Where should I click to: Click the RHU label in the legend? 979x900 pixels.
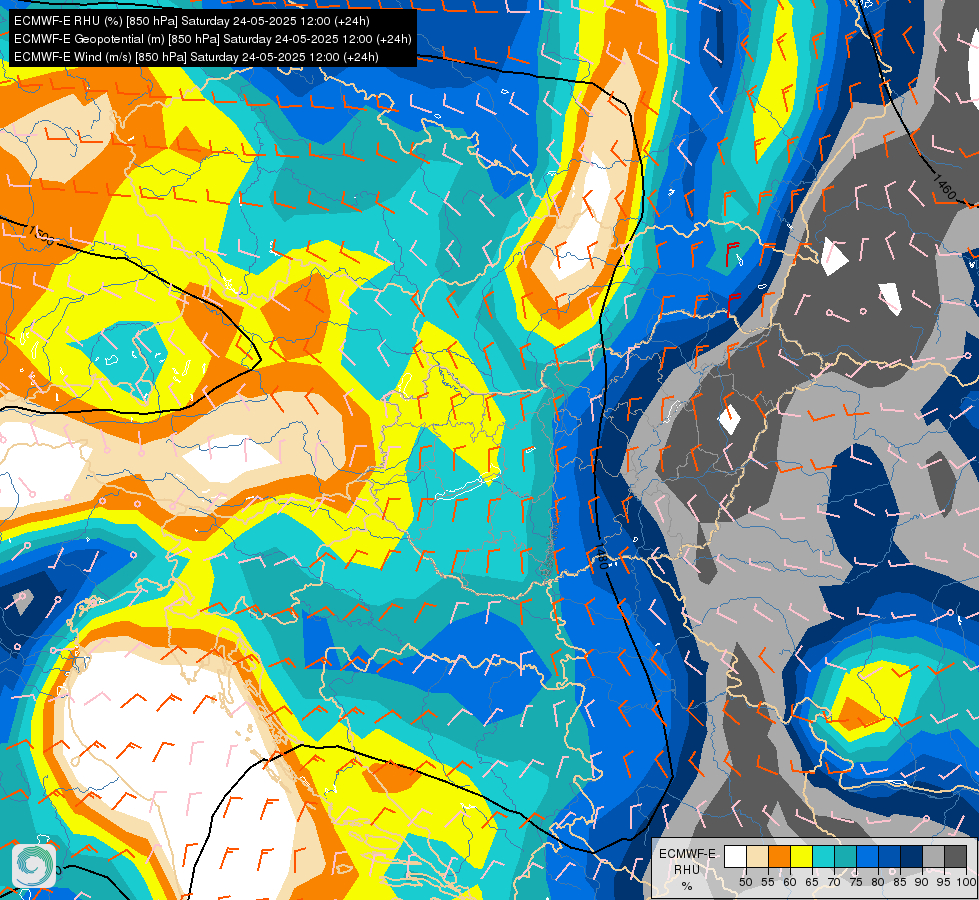tap(687, 869)
